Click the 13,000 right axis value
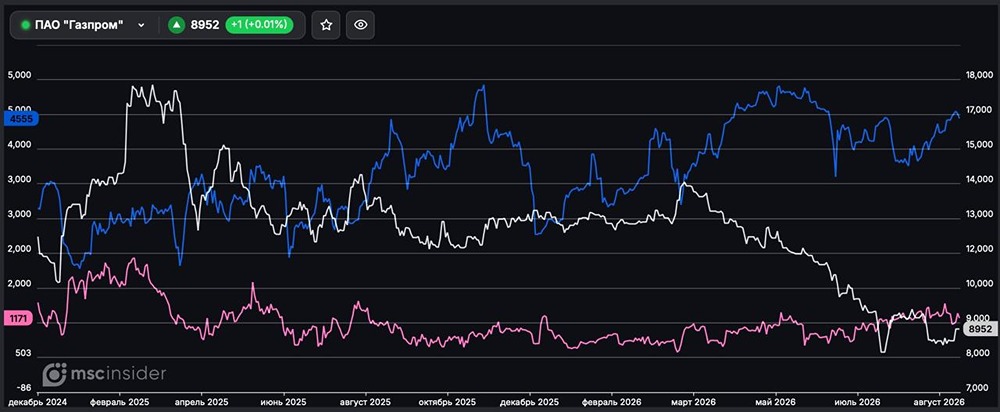Image resolution: width=1000 pixels, height=412 pixels. 979,215
